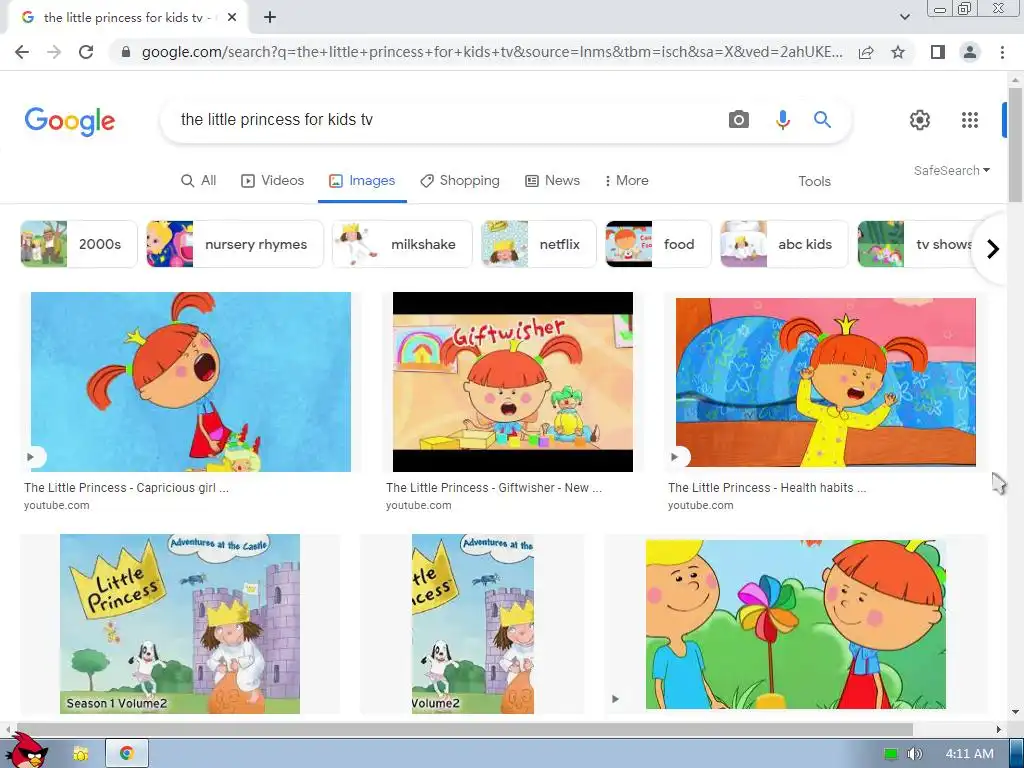Go forward in browser history
The image size is (1024, 768).
[54, 52]
